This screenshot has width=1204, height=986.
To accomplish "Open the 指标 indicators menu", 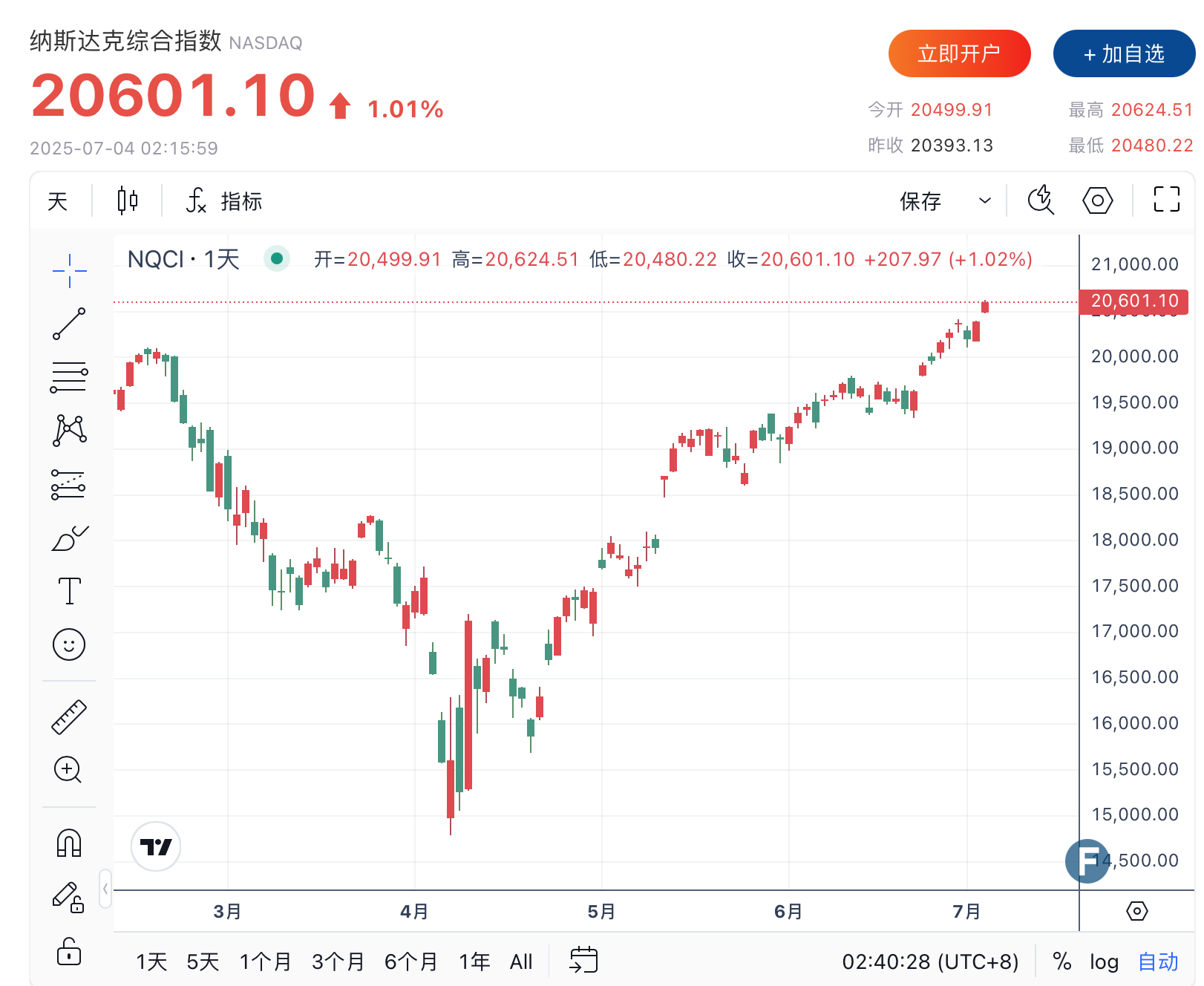I will 224,201.
